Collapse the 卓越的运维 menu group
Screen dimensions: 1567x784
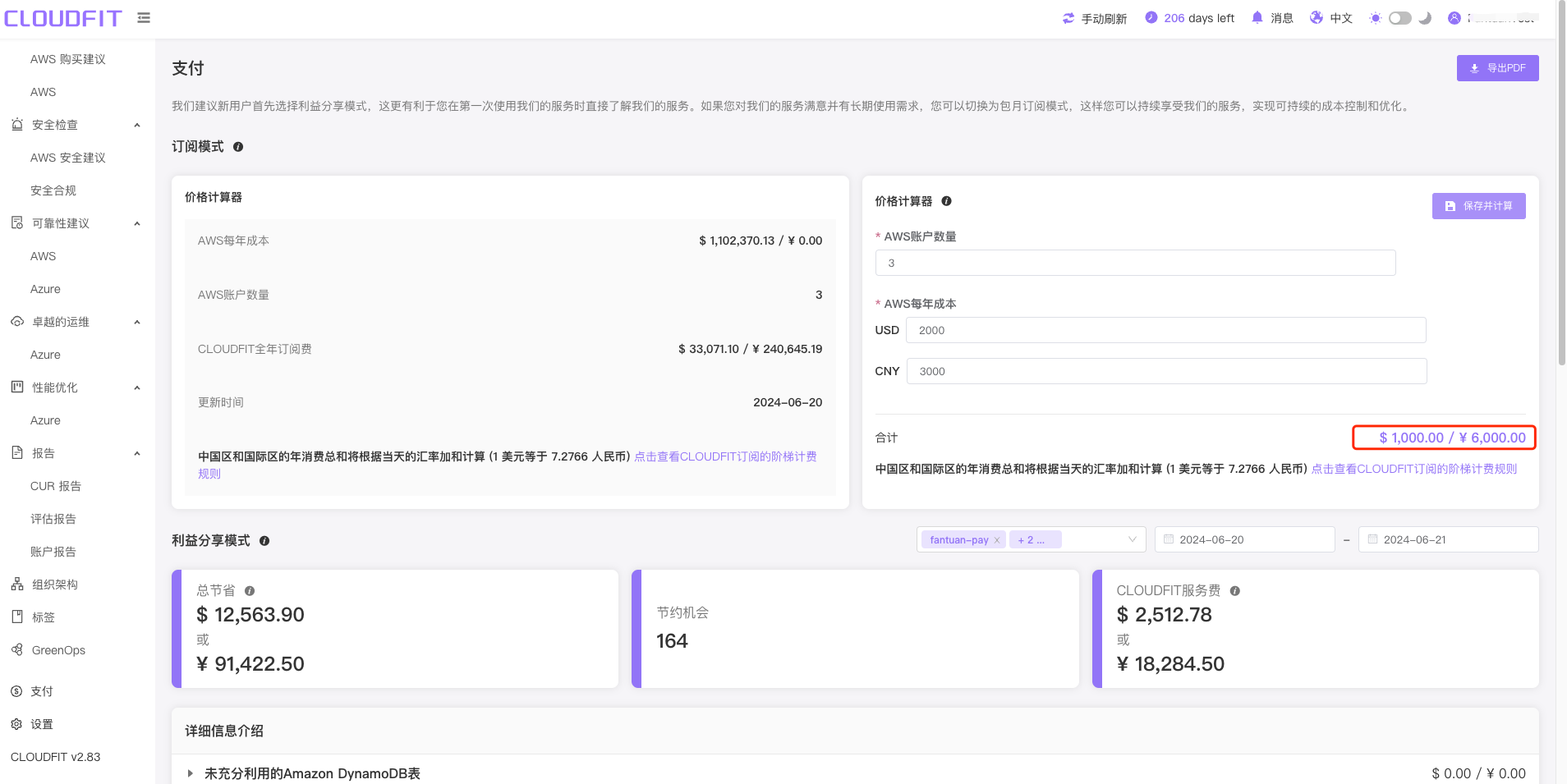(x=137, y=322)
